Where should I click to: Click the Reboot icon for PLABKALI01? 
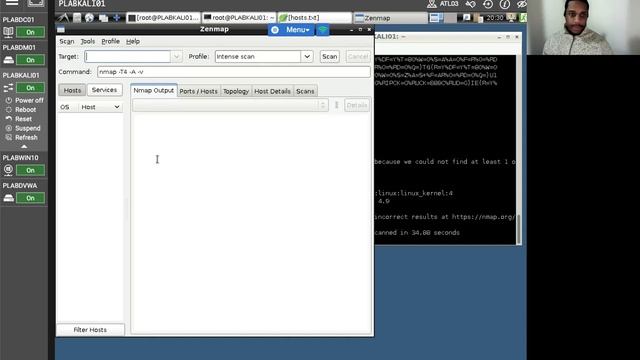[9, 109]
